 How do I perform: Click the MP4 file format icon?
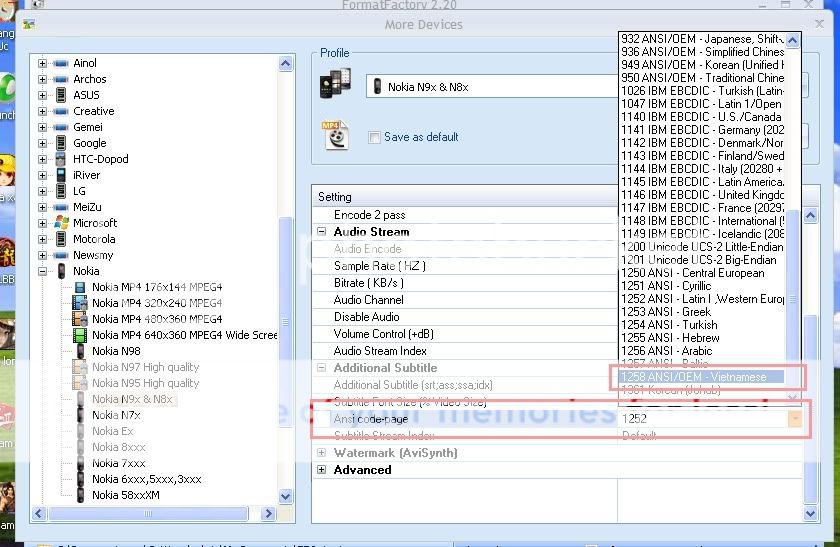click(x=335, y=134)
